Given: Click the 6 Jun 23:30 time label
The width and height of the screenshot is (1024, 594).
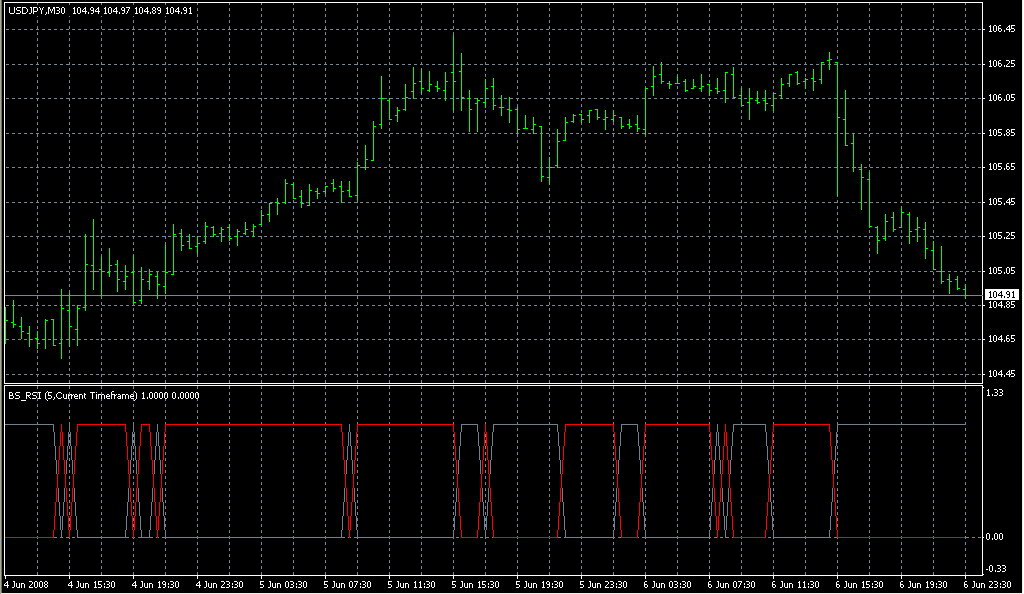Looking at the screenshot, I should click(x=987, y=585).
